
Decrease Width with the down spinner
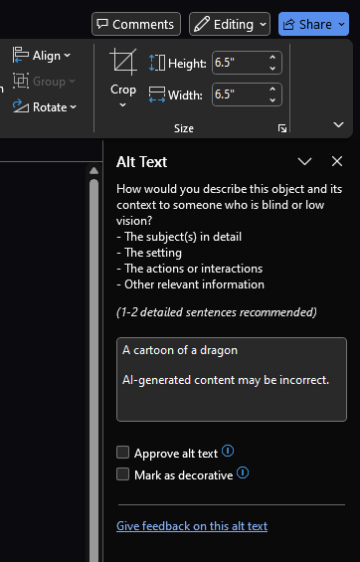tap(273, 100)
